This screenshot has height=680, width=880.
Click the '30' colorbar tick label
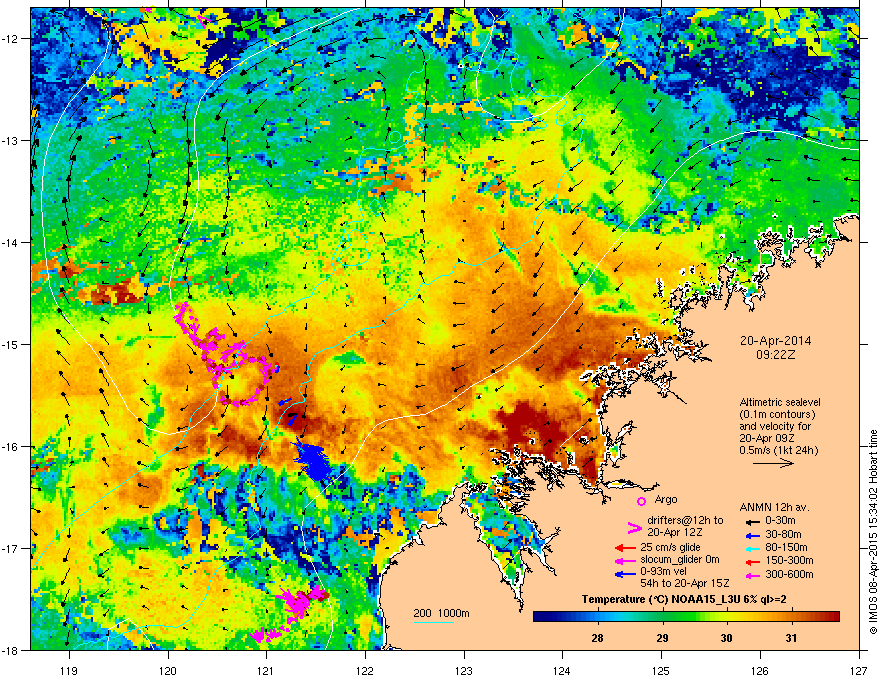pos(727,638)
